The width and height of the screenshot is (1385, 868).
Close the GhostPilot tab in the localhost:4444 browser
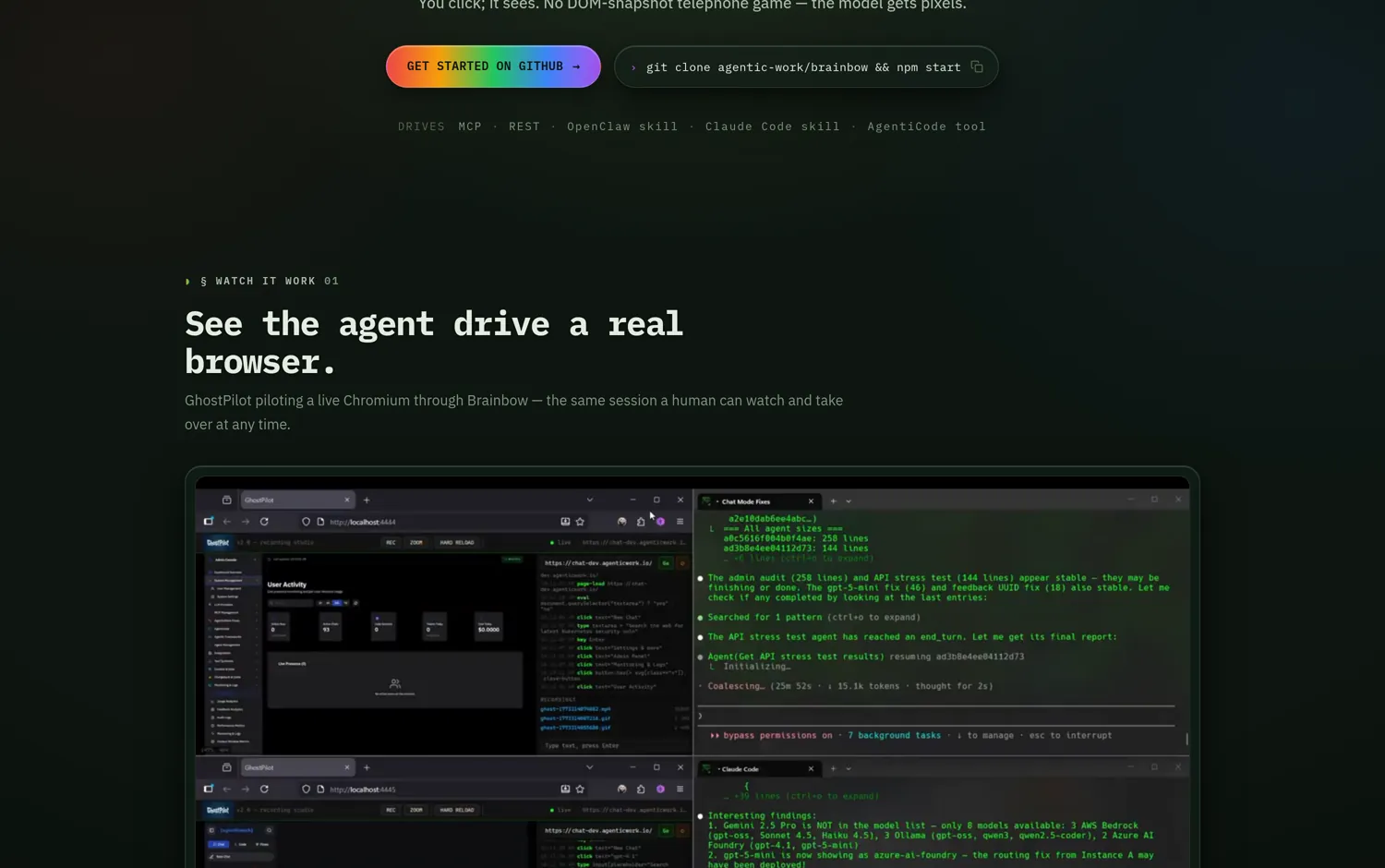[347, 500]
